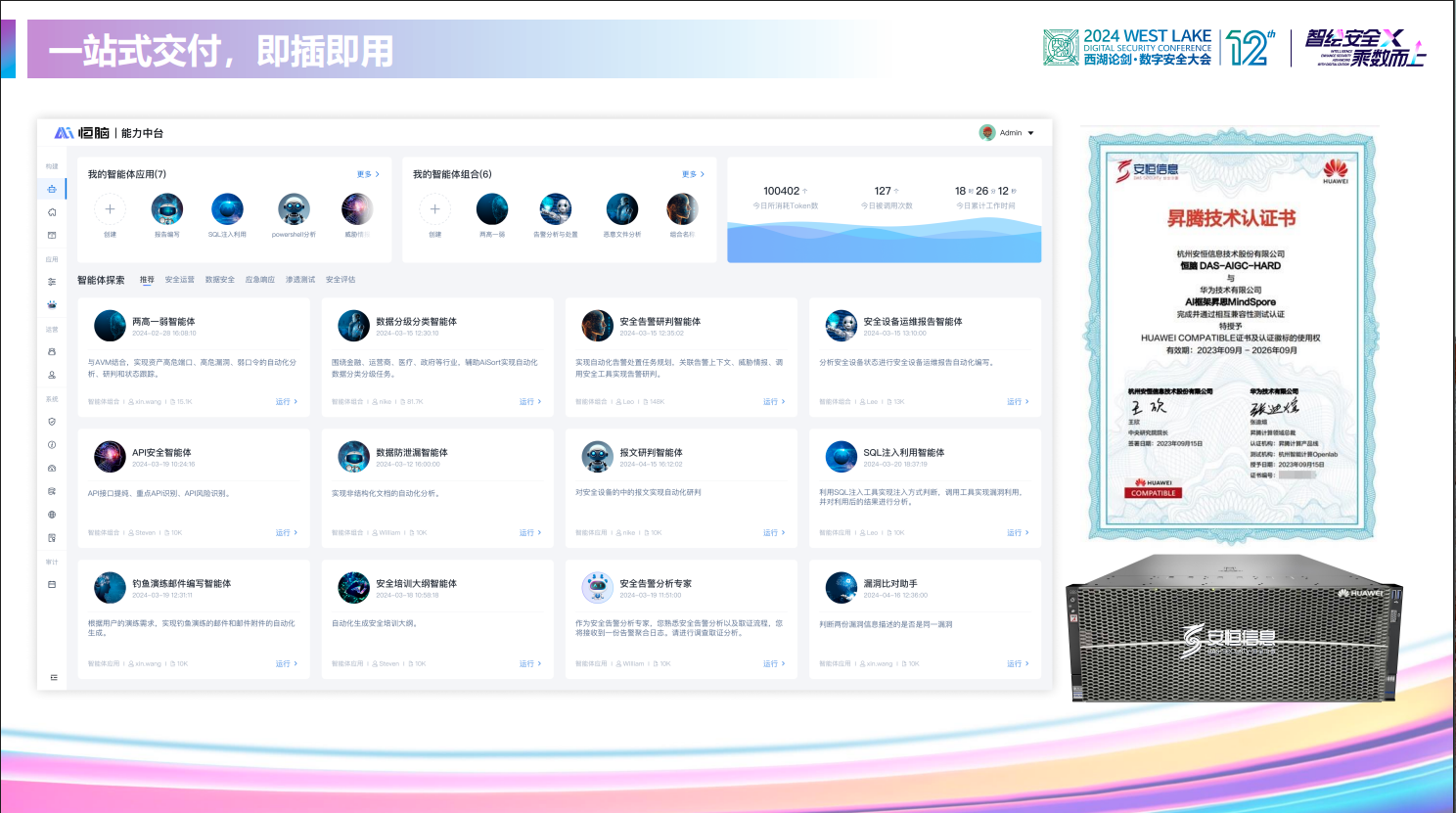Viewport: 1456px width, 813px height.
Task: Open the 告警分析与处置 combo avatar icon
Action: click(x=556, y=207)
